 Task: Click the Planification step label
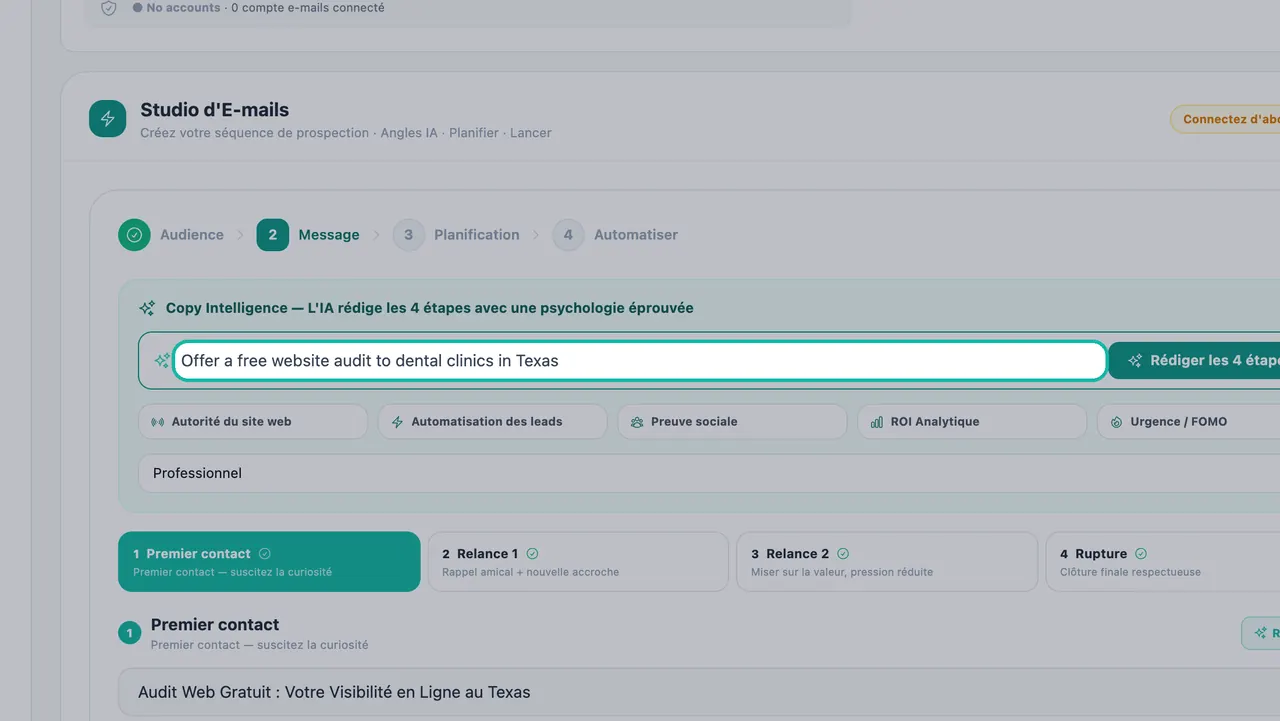click(x=477, y=235)
